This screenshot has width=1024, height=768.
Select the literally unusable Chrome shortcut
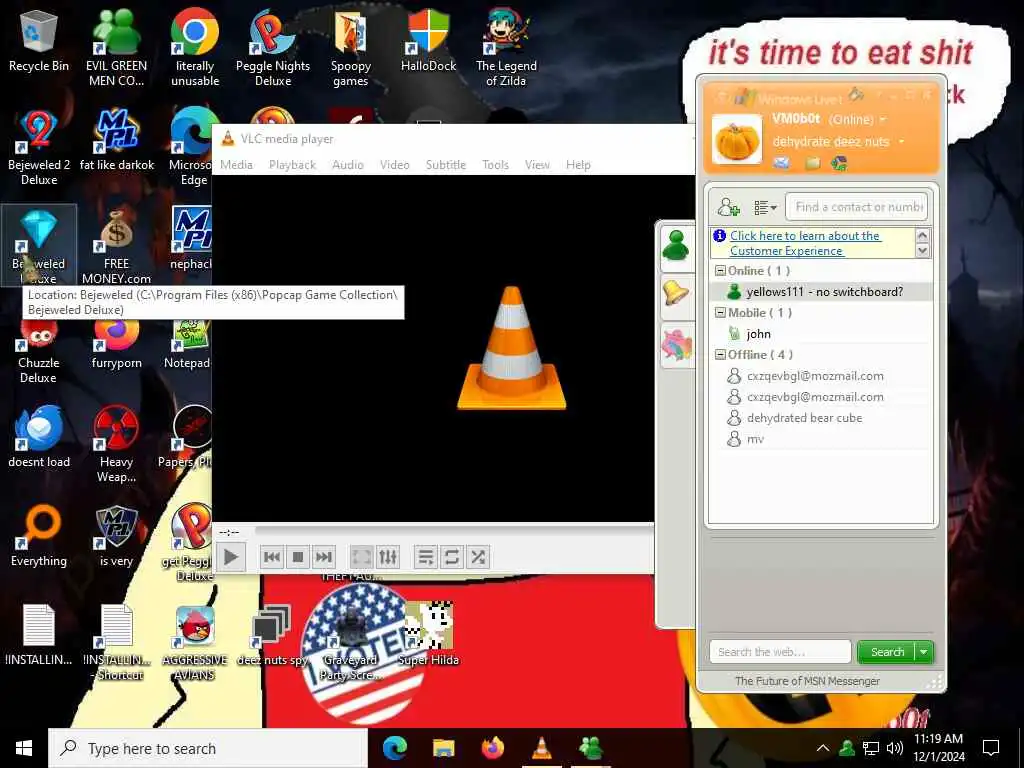pyautogui.click(x=195, y=48)
